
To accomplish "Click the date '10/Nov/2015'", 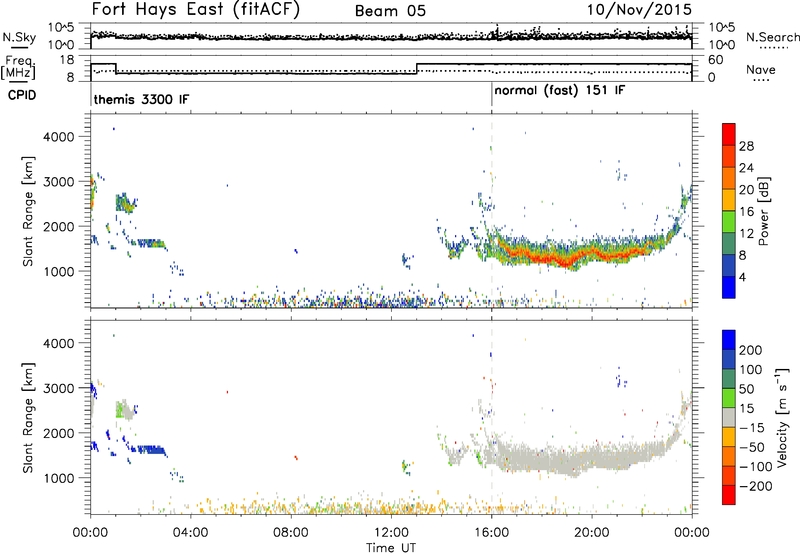I will pyautogui.click(x=639, y=9).
